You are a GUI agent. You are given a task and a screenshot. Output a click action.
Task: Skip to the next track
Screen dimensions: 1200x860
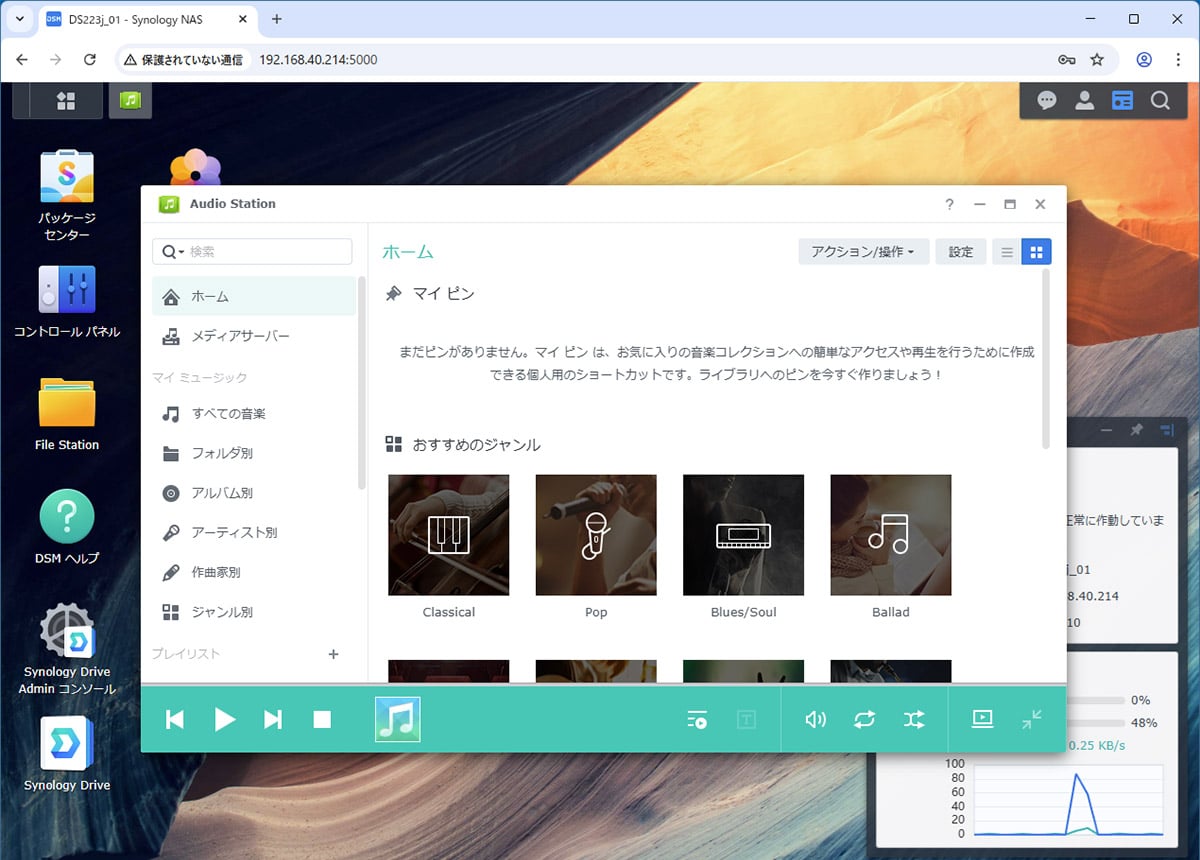tap(273, 719)
